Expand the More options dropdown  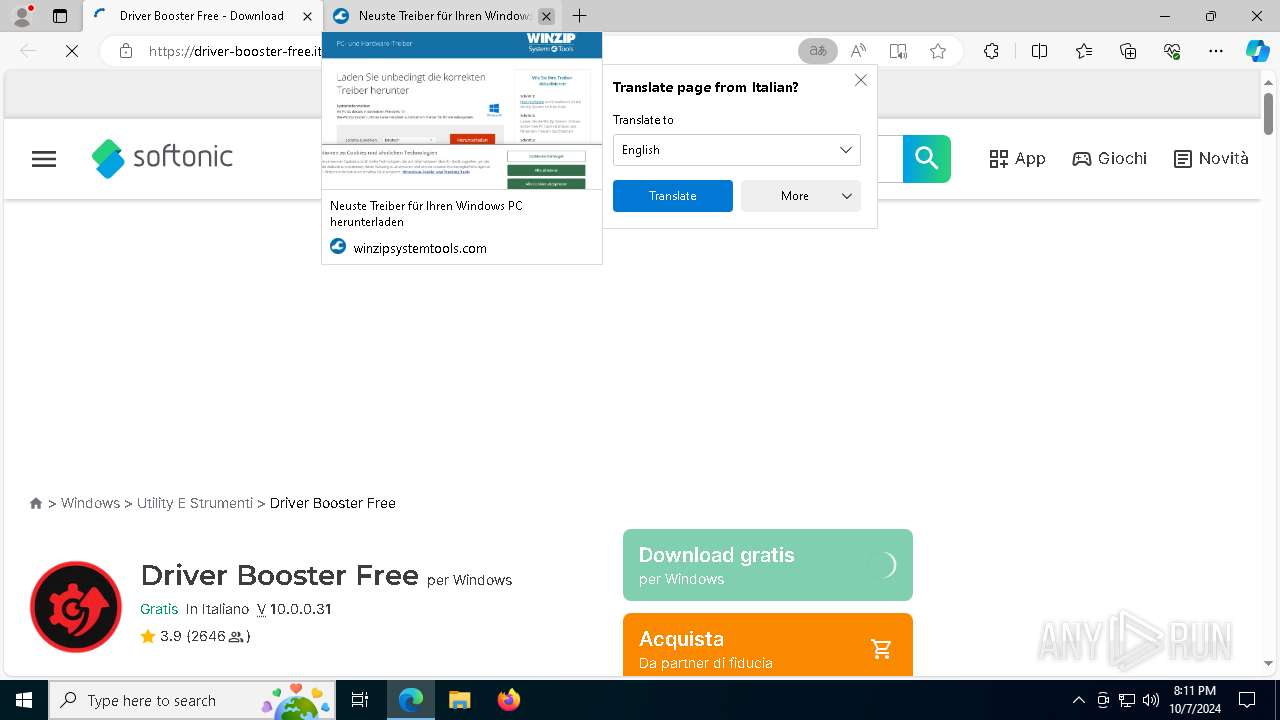[x=801, y=196]
